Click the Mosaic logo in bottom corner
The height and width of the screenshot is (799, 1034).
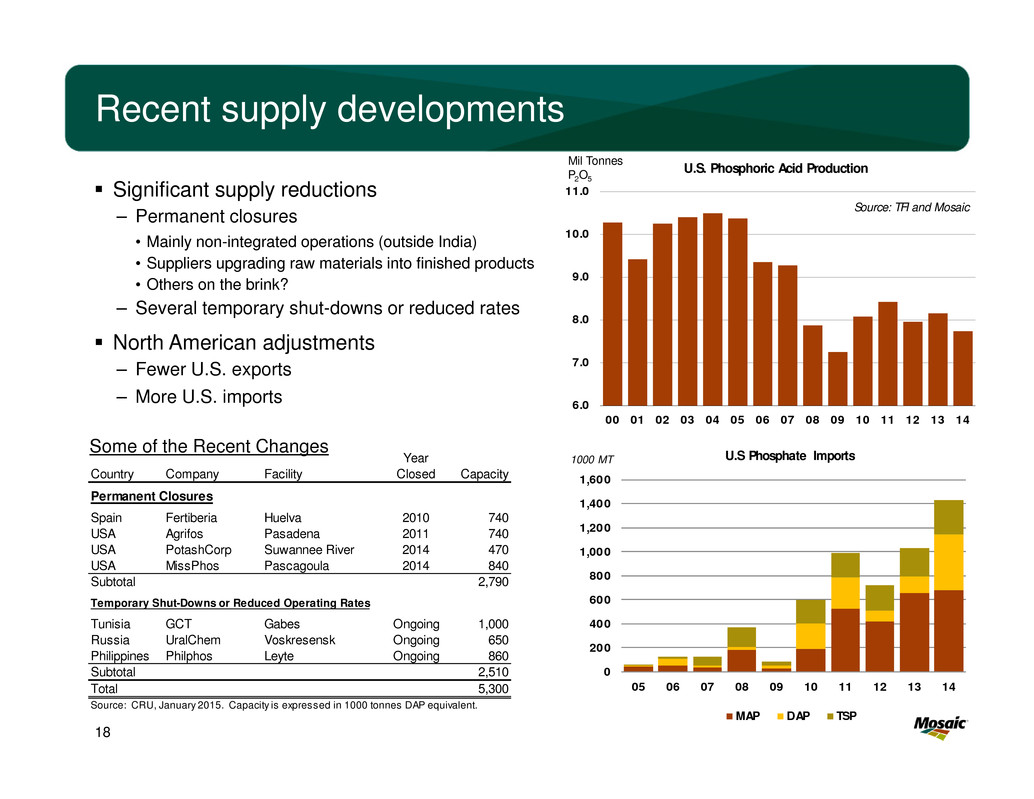click(x=941, y=727)
